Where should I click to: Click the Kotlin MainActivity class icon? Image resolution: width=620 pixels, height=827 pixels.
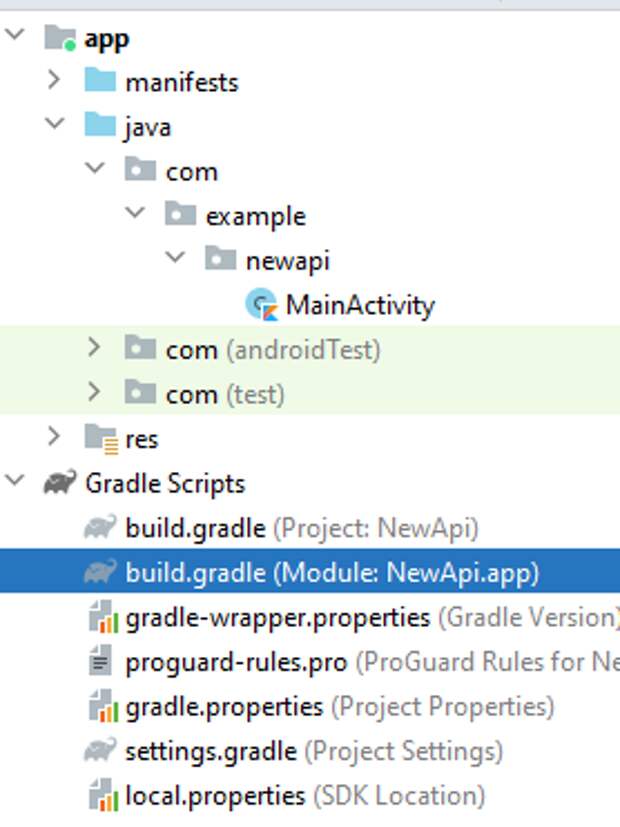coord(261,304)
